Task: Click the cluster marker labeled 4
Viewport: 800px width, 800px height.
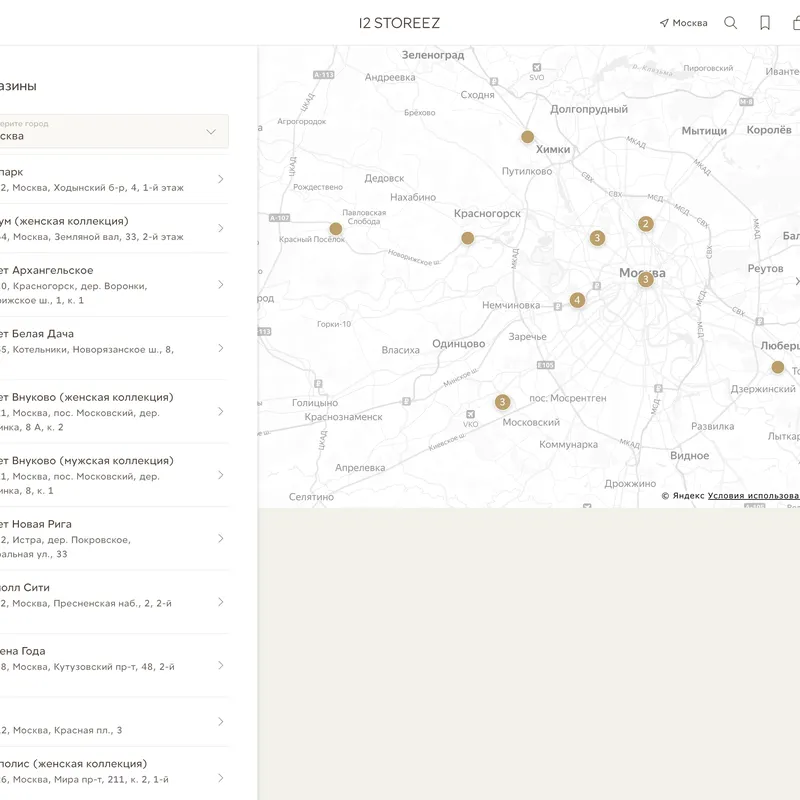Action: point(577,300)
